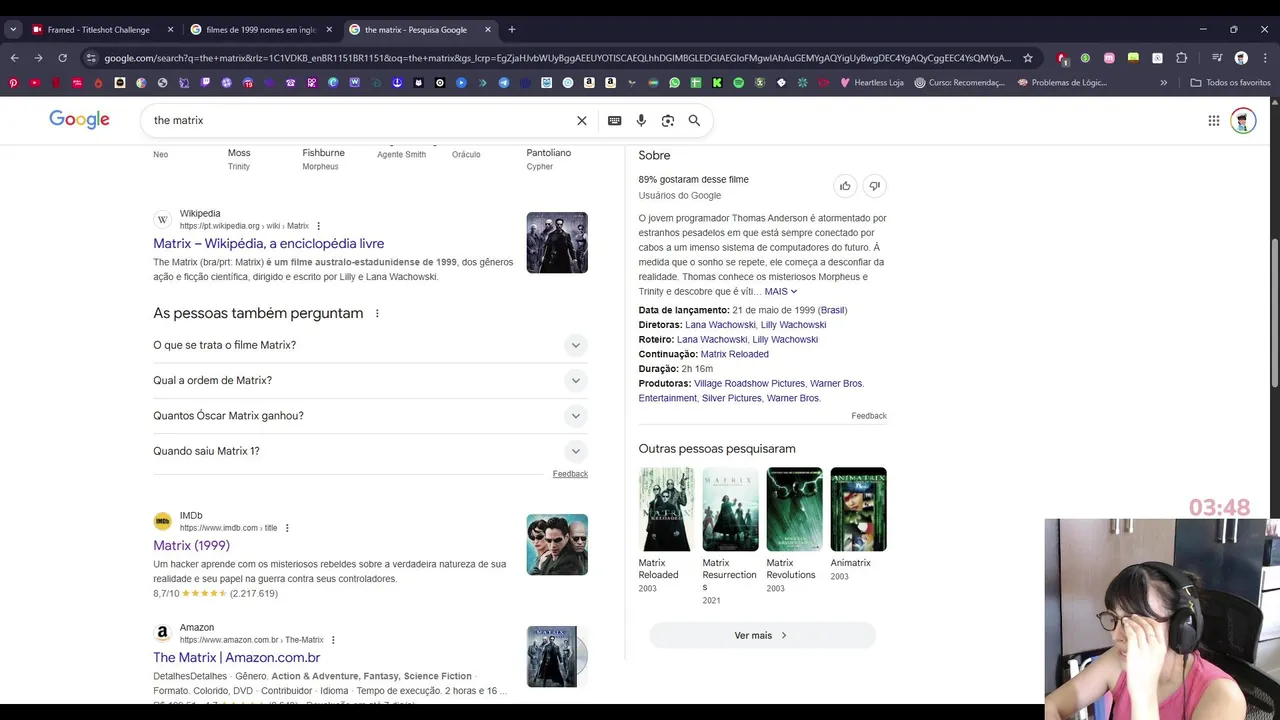Open Chrome media controls icon

click(x=1217, y=58)
